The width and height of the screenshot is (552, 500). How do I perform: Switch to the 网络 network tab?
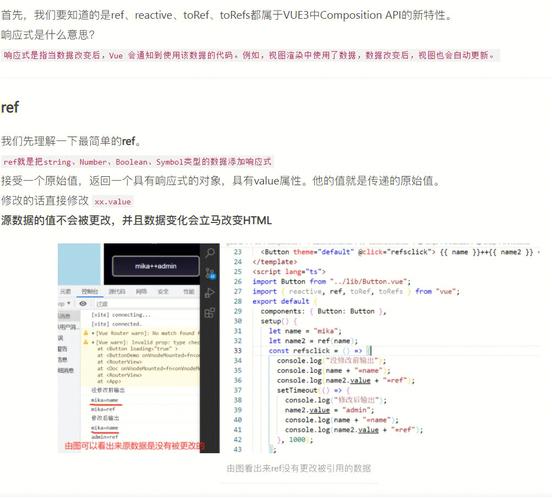(141, 292)
